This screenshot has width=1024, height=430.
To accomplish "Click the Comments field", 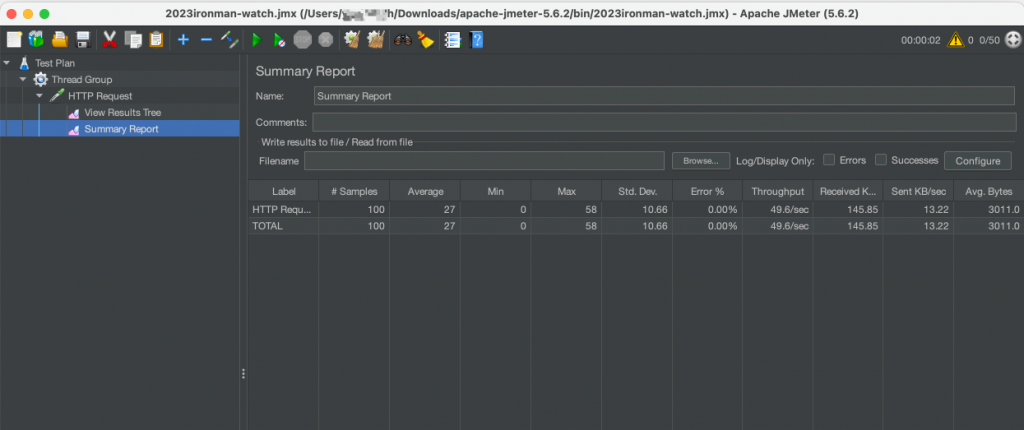I will click(x=664, y=122).
